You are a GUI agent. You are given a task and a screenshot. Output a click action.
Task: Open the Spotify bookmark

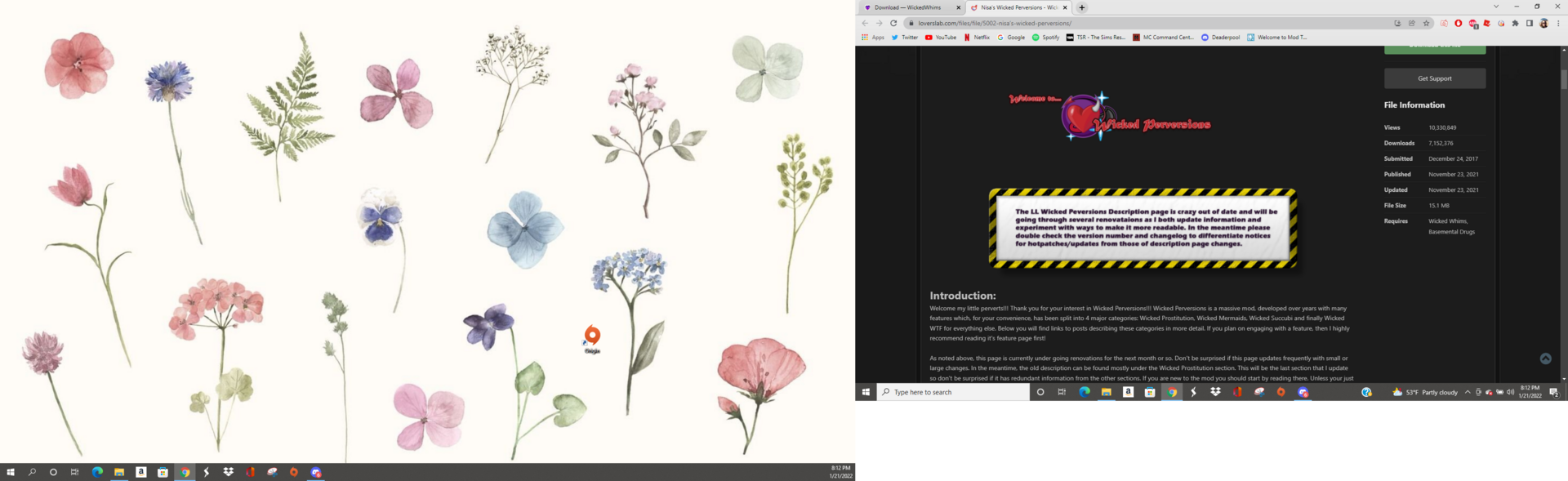coord(1045,37)
